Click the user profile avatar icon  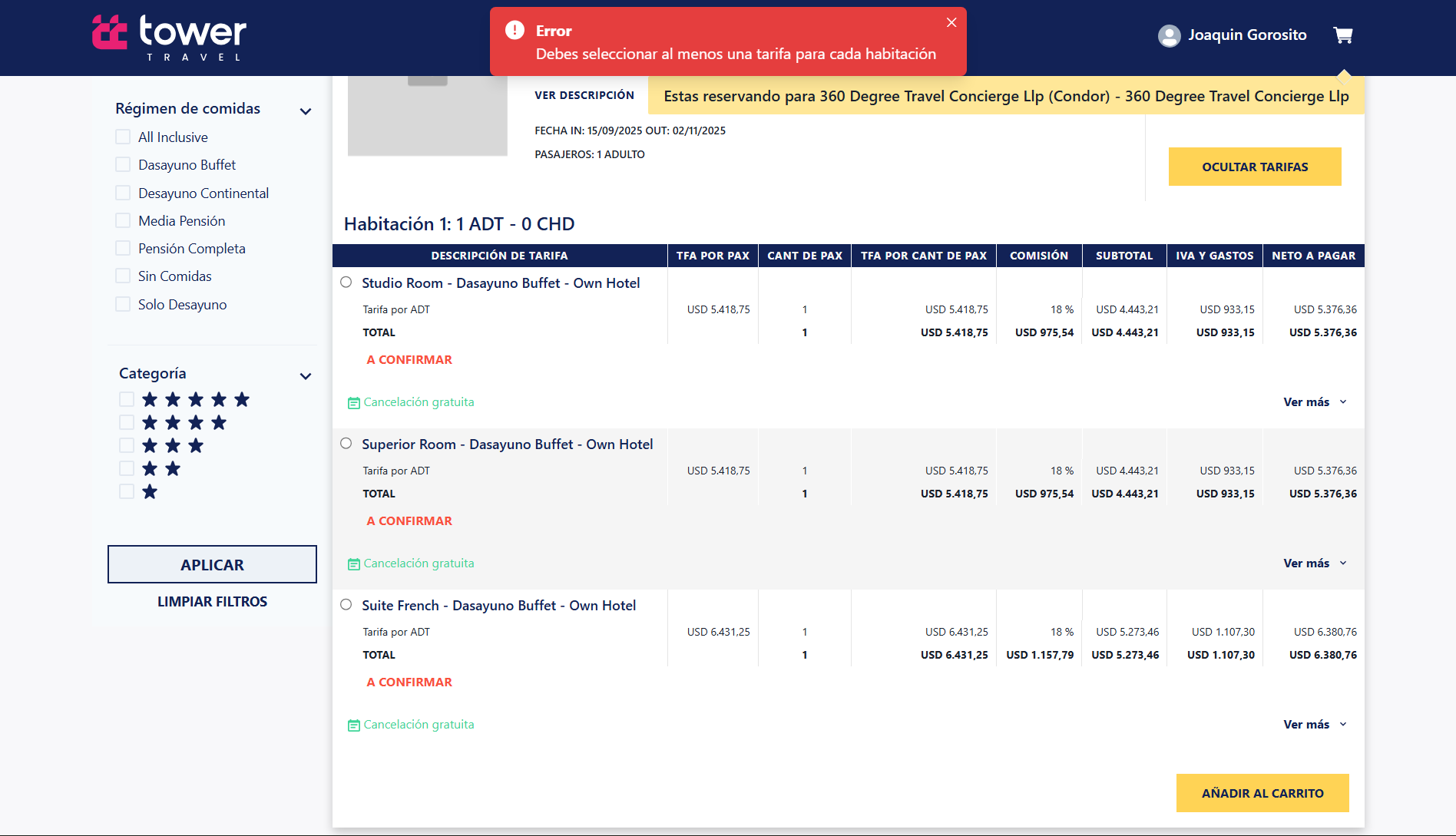(x=1169, y=35)
